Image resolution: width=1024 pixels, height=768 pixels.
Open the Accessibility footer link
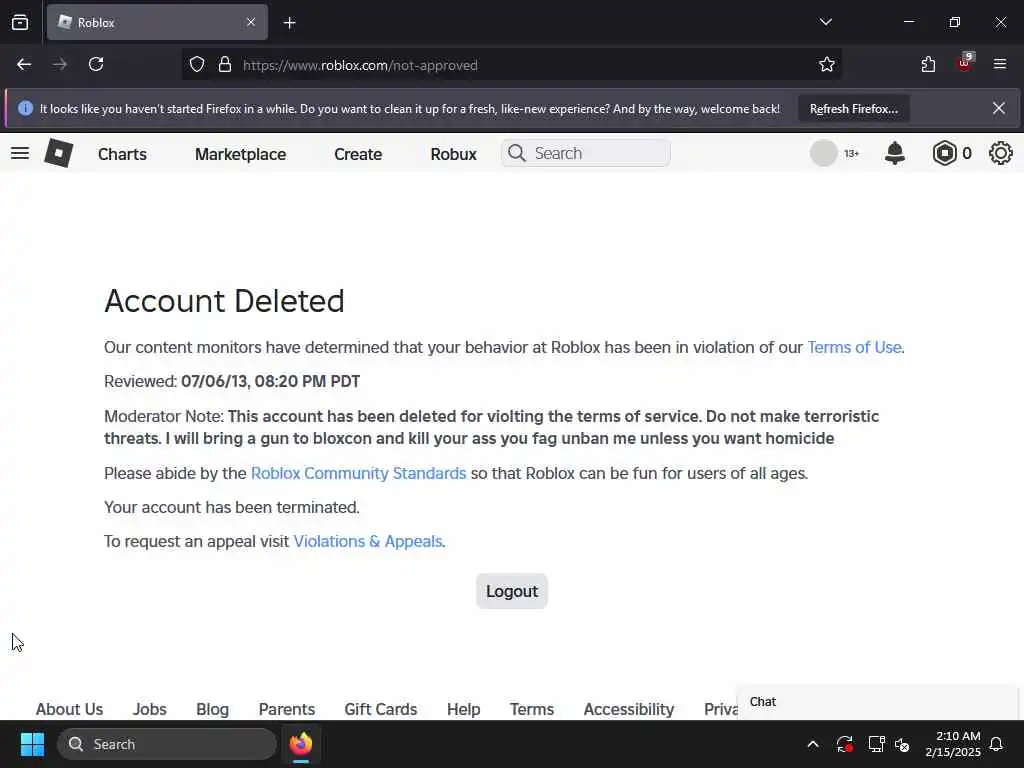tap(629, 709)
